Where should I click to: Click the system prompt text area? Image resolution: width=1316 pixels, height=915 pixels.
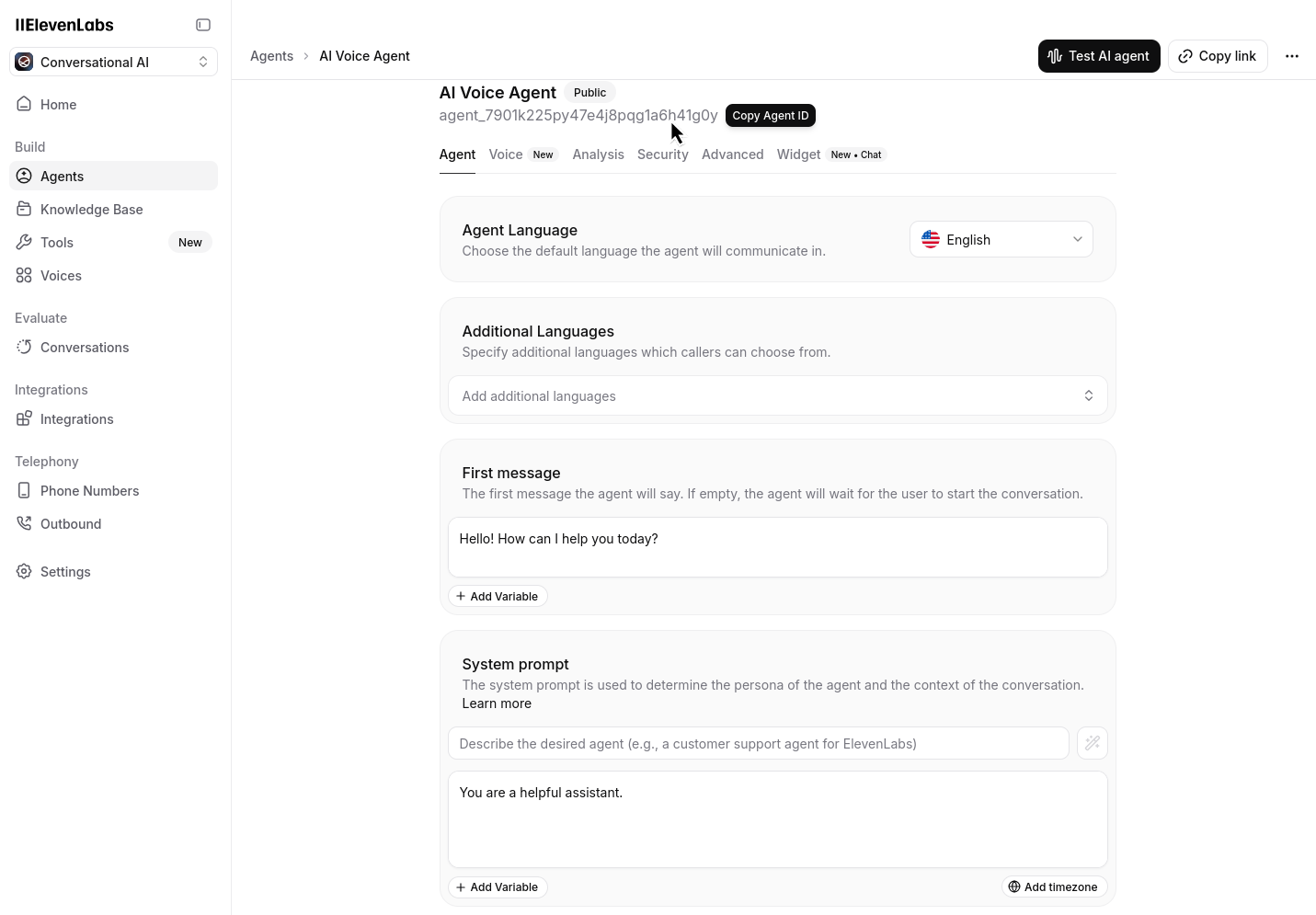tap(778, 819)
